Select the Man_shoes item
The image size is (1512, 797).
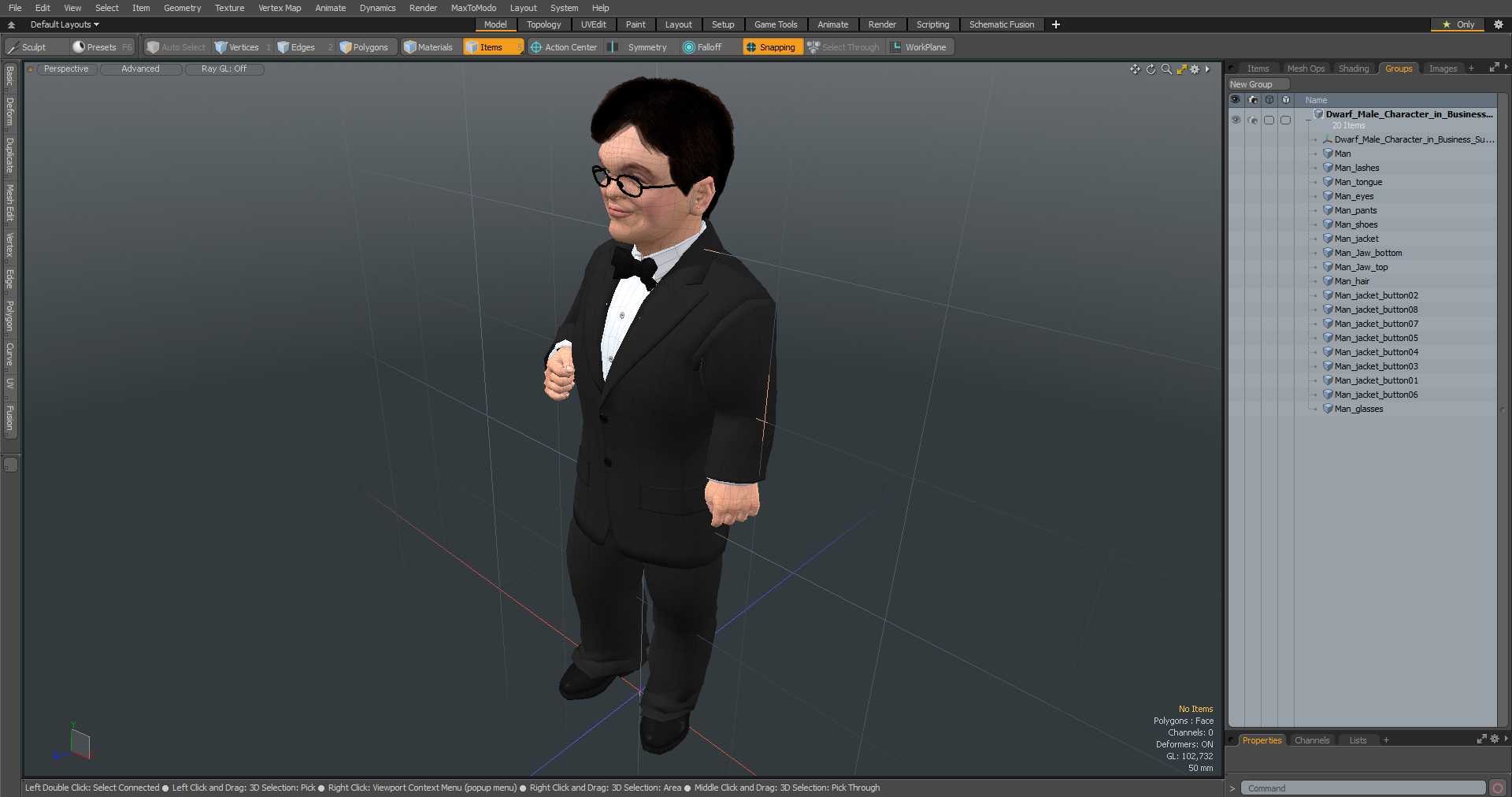pos(1355,224)
